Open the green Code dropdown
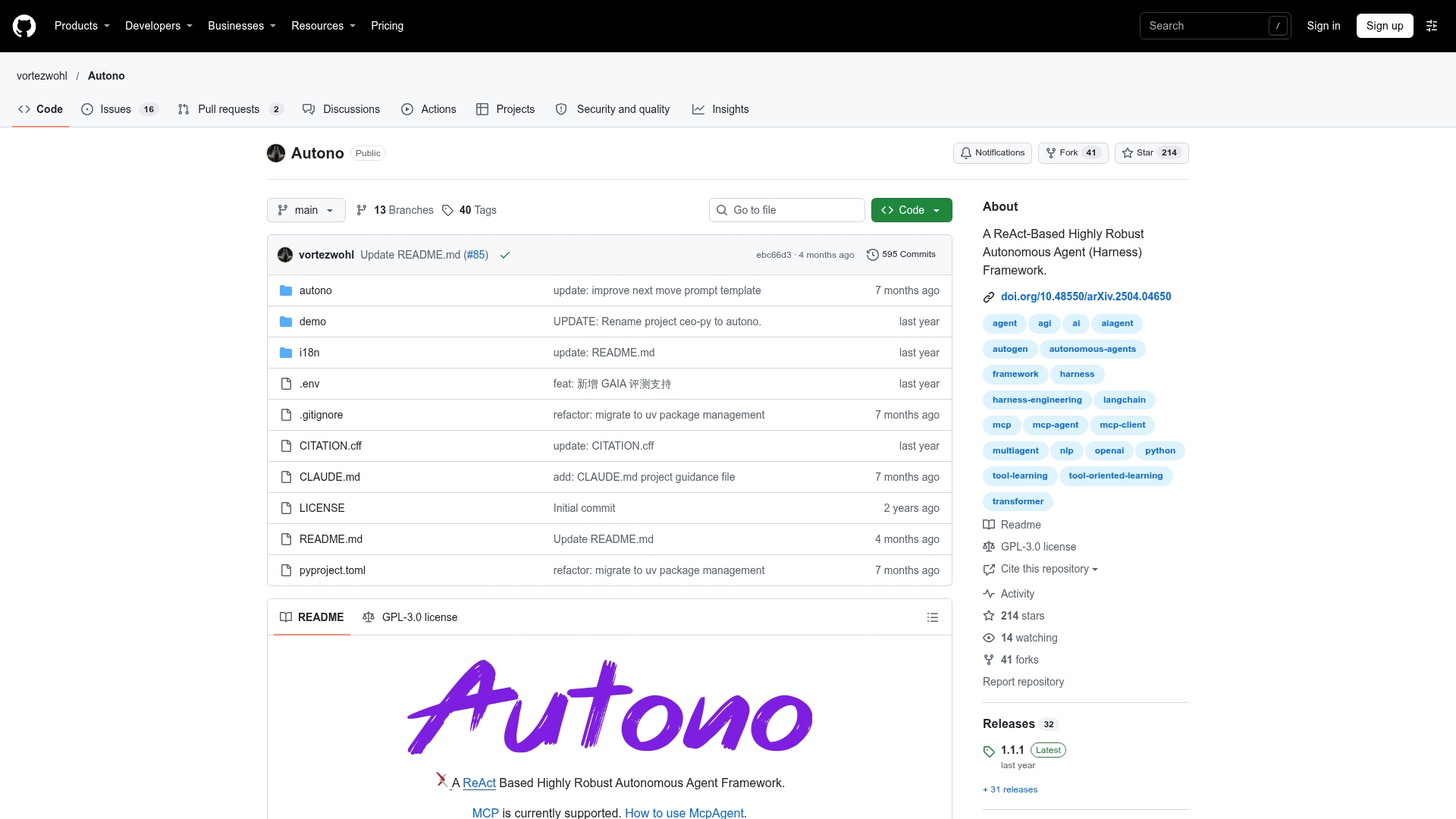Image resolution: width=1456 pixels, height=819 pixels. [x=912, y=210]
